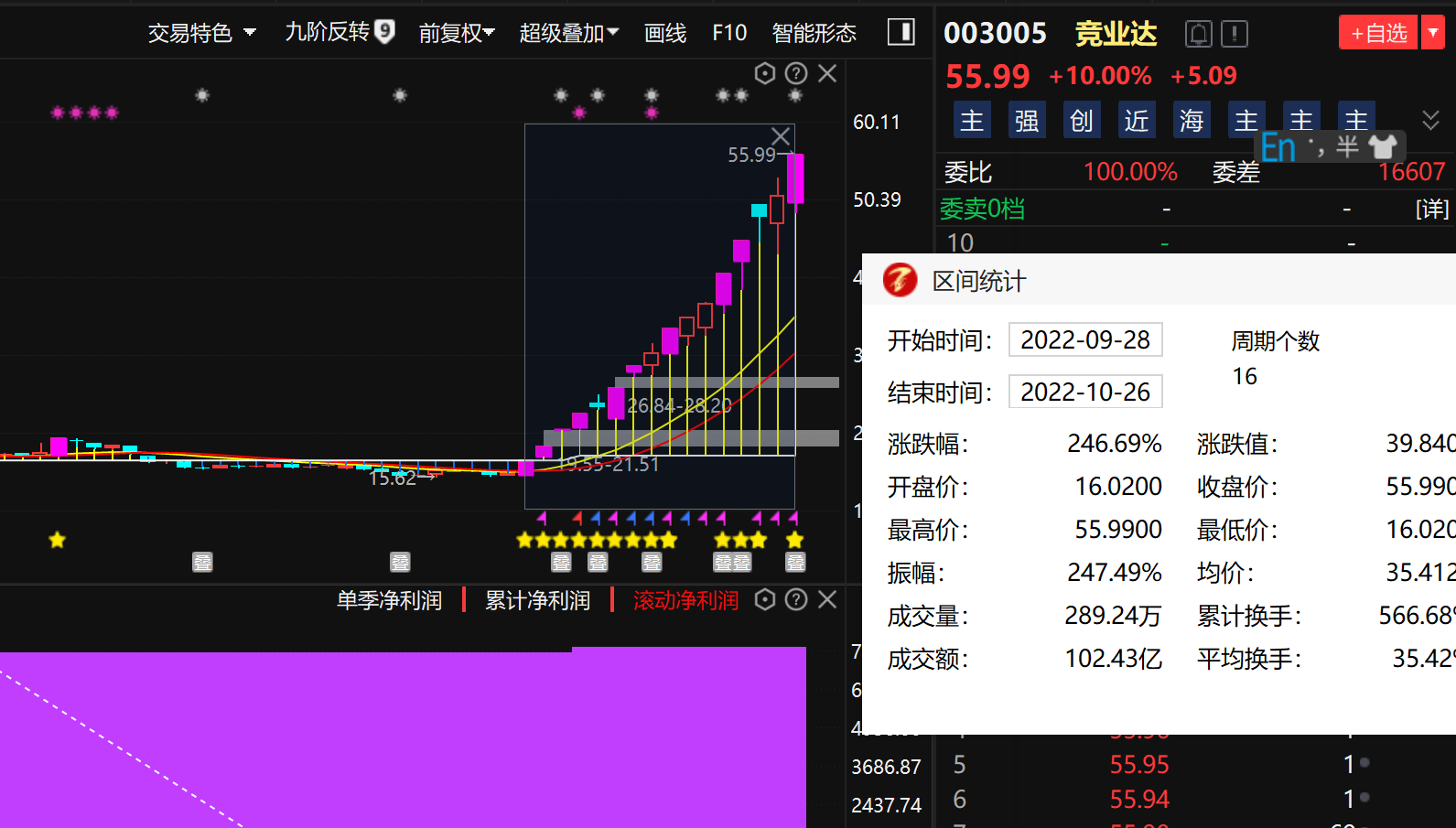Viewport: 1456px width, 828px height.
Task: Click the 九阶反转 shield badge icon
Action: pos(385,32)
